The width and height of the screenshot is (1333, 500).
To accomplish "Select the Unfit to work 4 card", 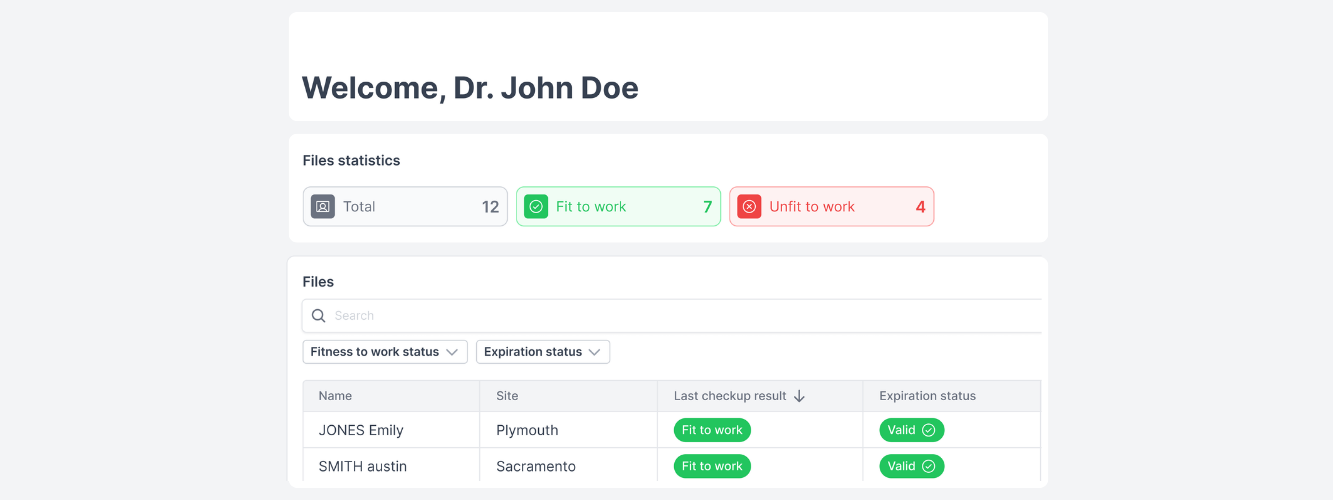I will click(831, 207).
